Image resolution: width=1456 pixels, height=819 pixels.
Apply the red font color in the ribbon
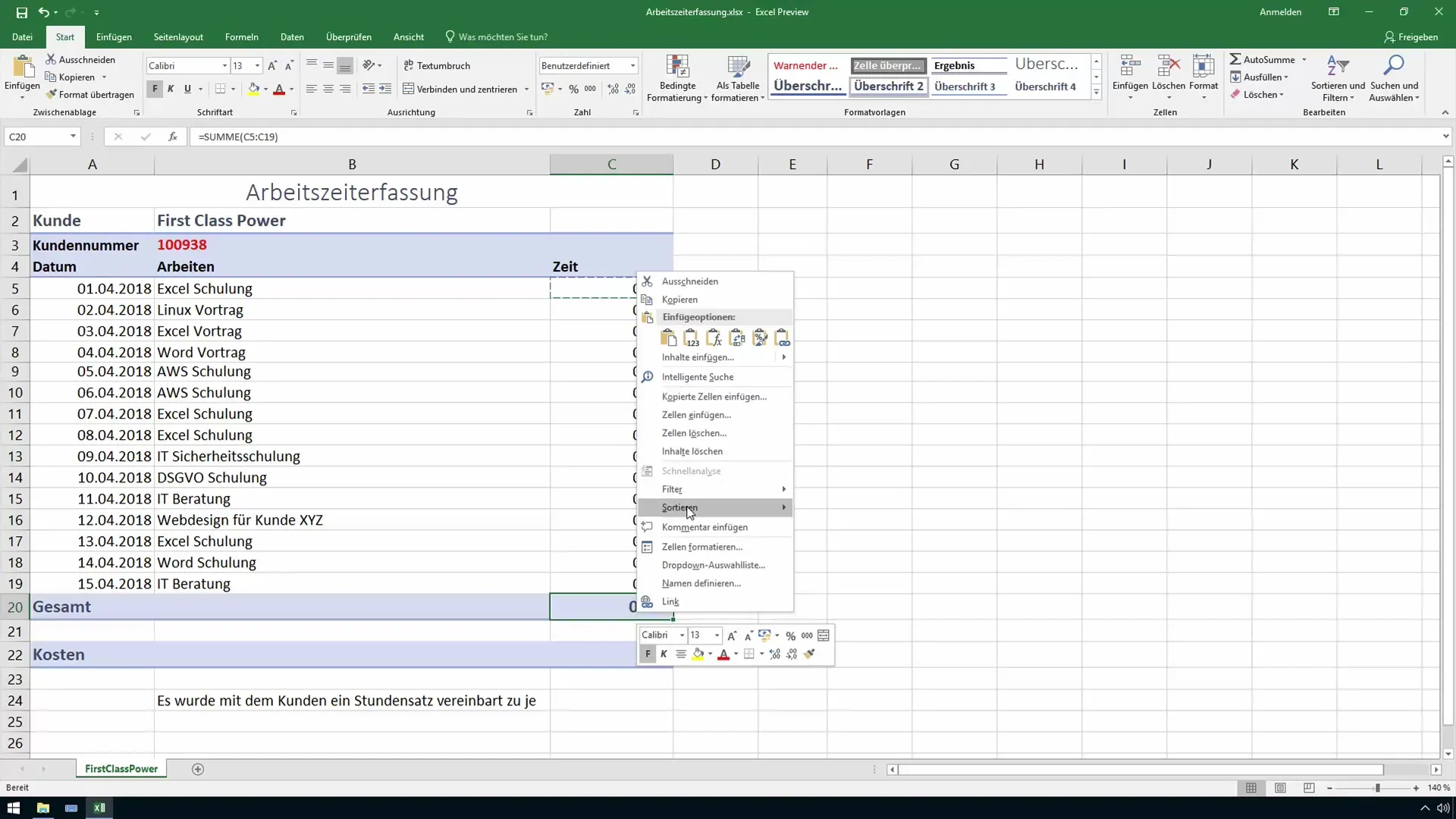click(279, 89)
